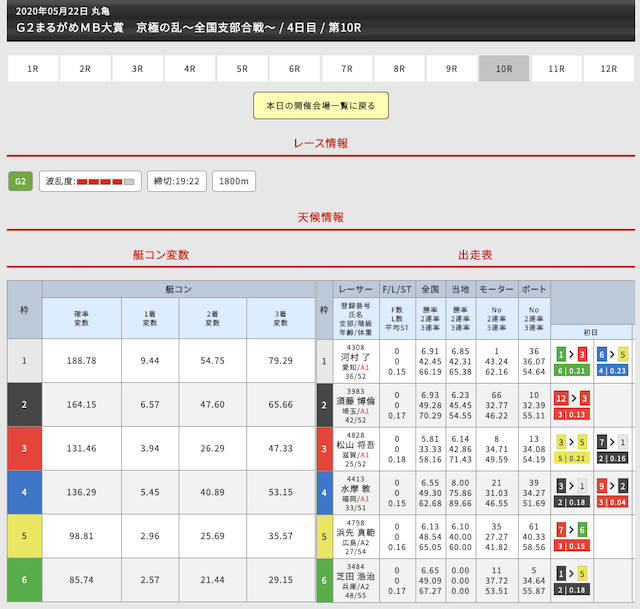This screenshot has width=640, height=609.
Task: Click the black 2|0.16 result badge
Action: pyautogui.click(x=612, y=458)
